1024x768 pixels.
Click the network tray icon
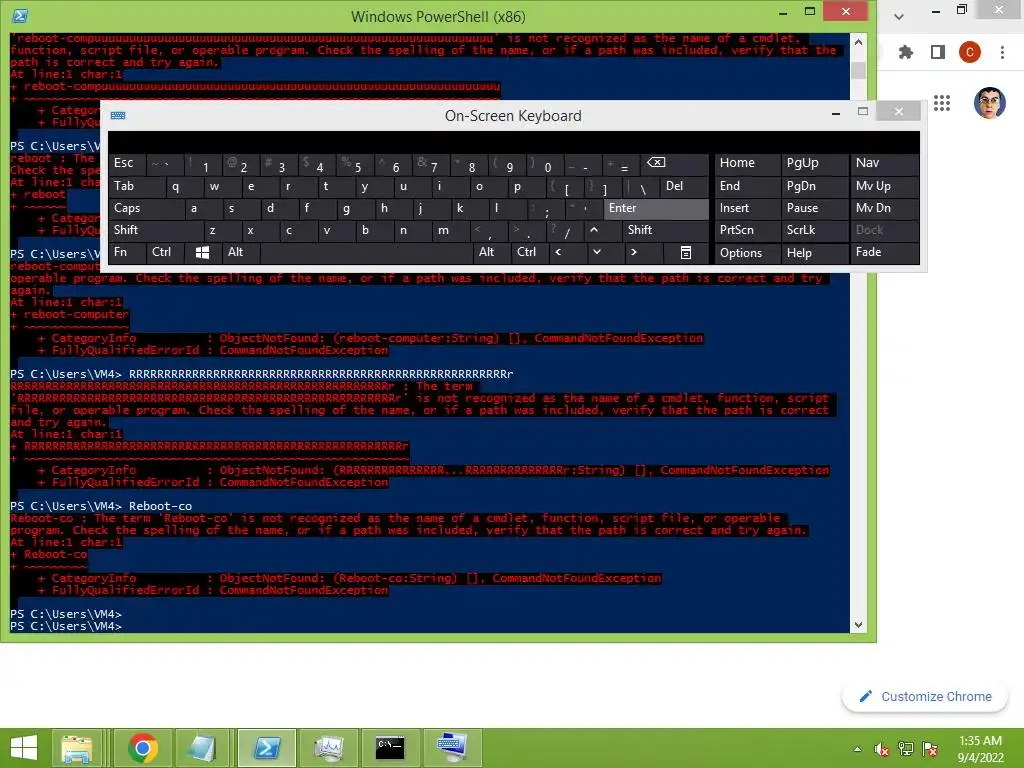click(906, 749)
